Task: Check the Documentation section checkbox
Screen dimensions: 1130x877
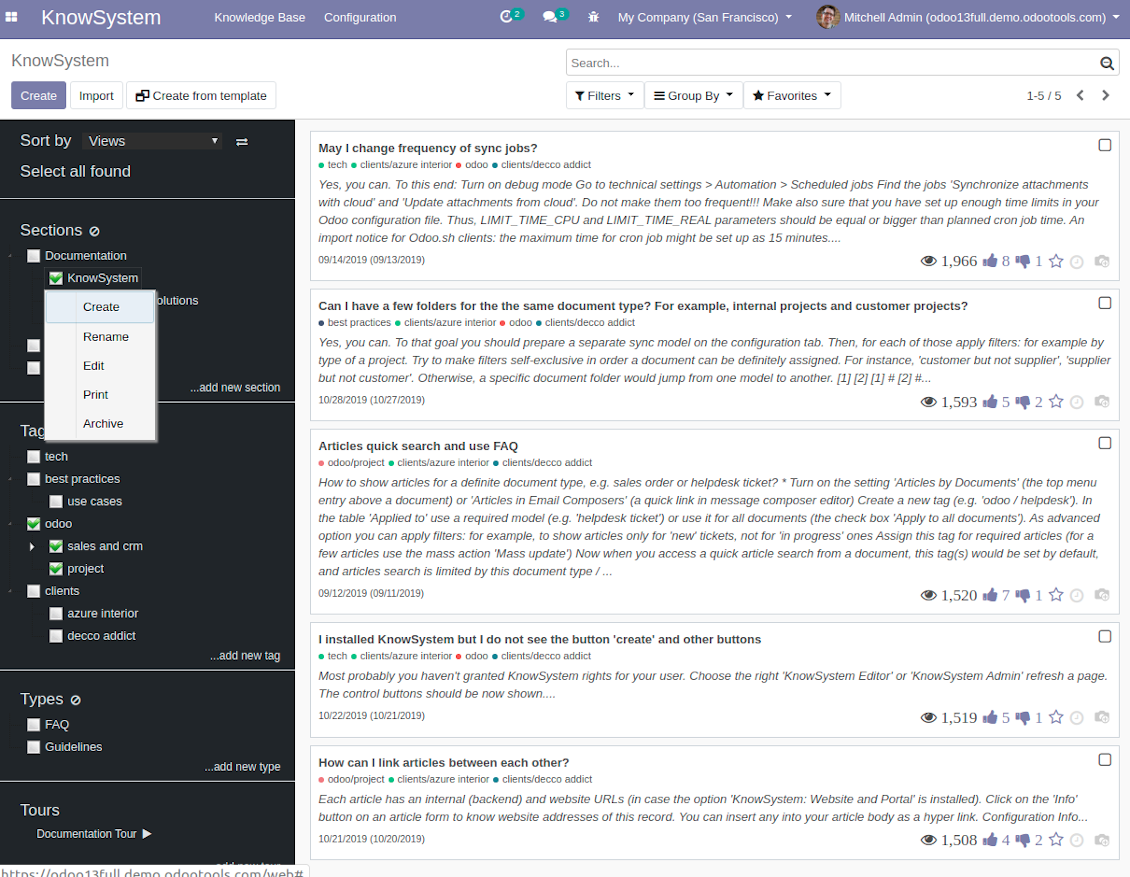Action: pyautogui.click(x=33, y=256)
